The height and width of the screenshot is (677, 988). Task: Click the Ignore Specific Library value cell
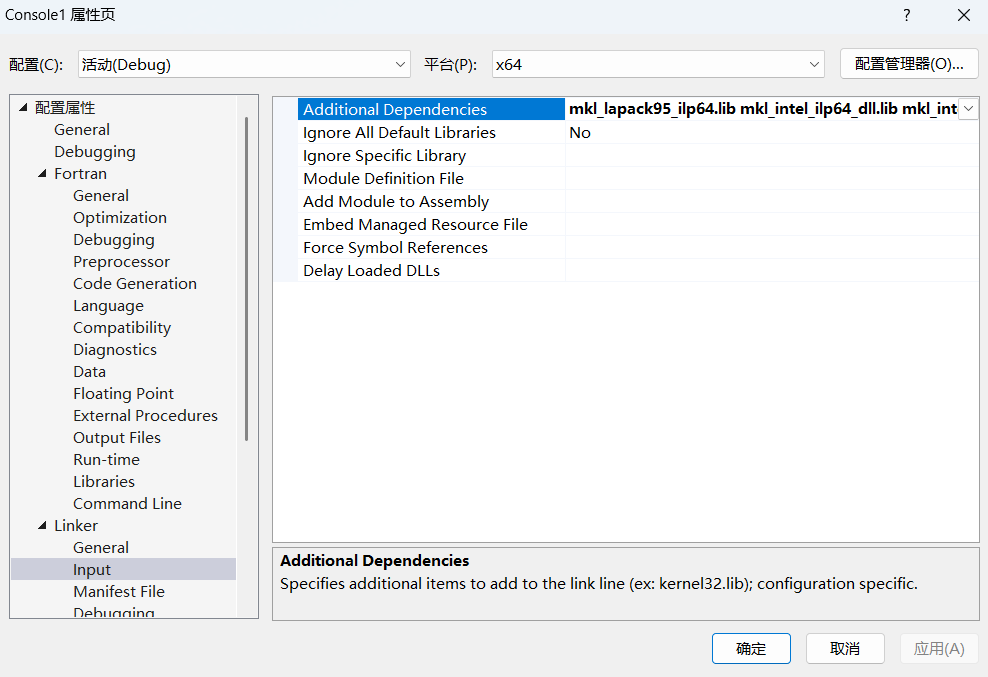click(x=772, y=156)
